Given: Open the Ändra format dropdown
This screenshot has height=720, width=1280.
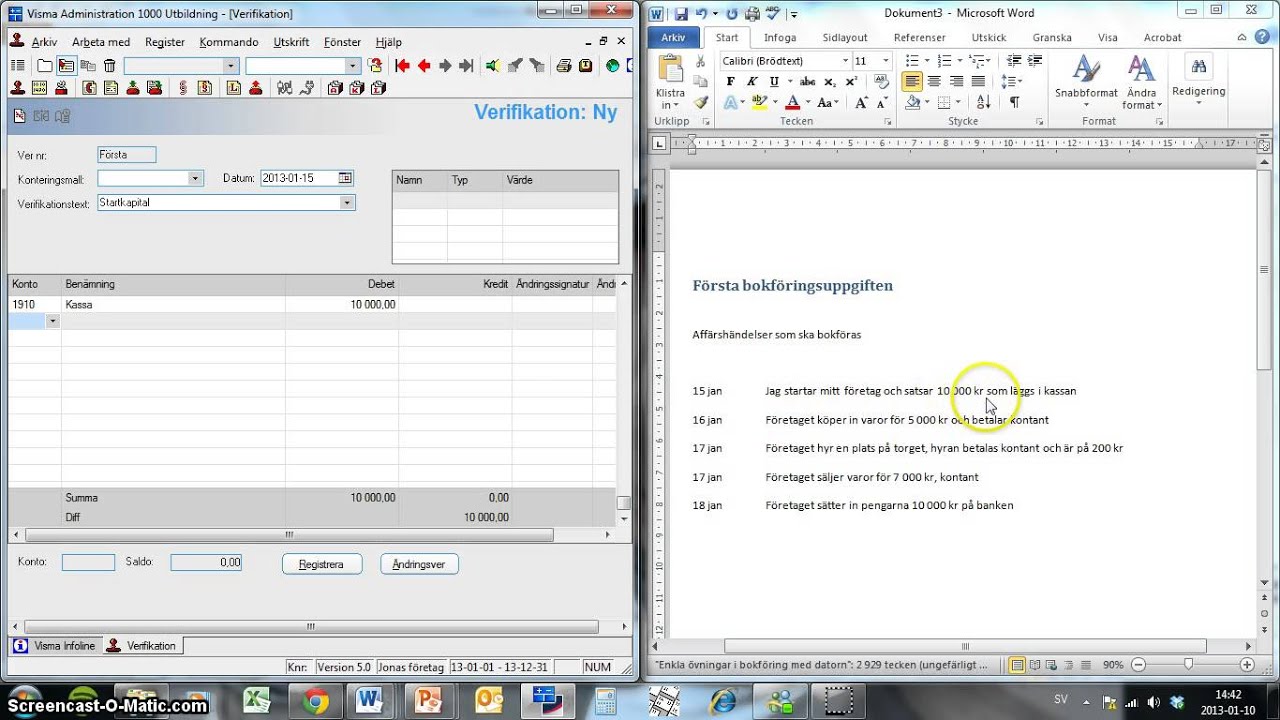Looking at the screenshot, I should [x=1141, y=82].
